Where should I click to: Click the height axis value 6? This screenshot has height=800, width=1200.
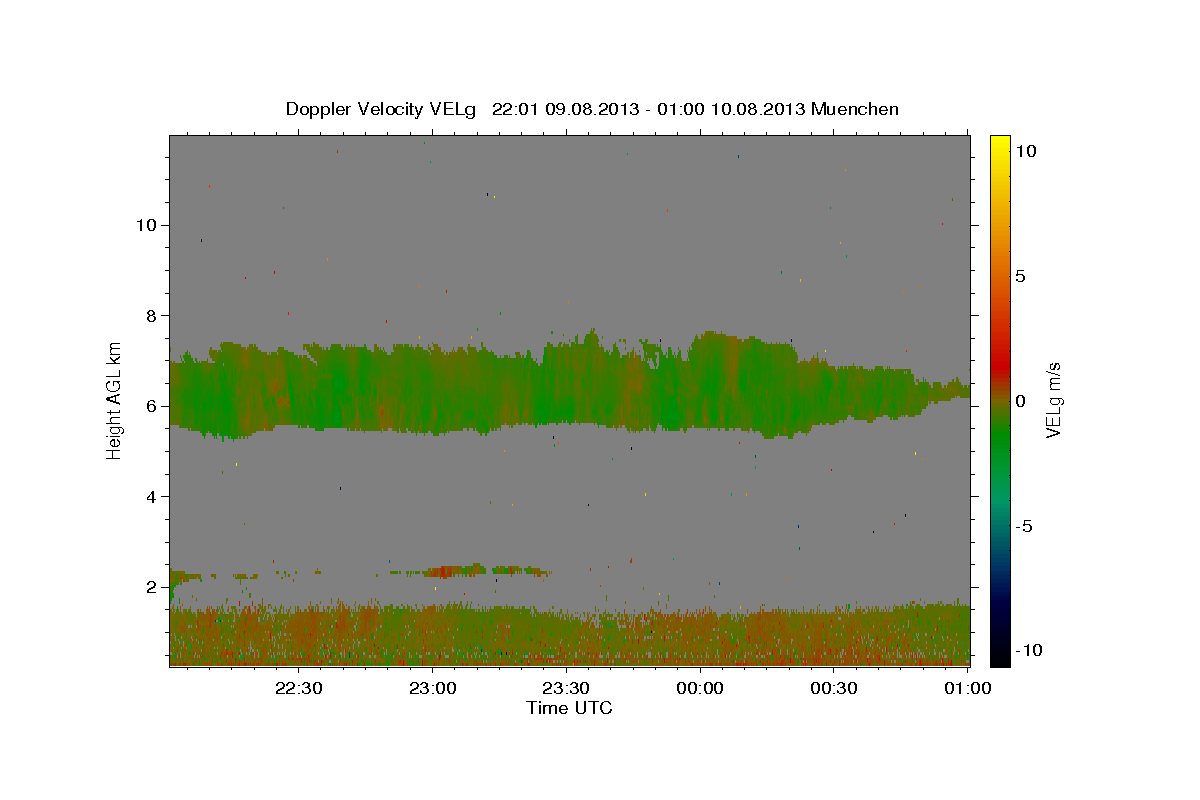(x=152, y=406)
